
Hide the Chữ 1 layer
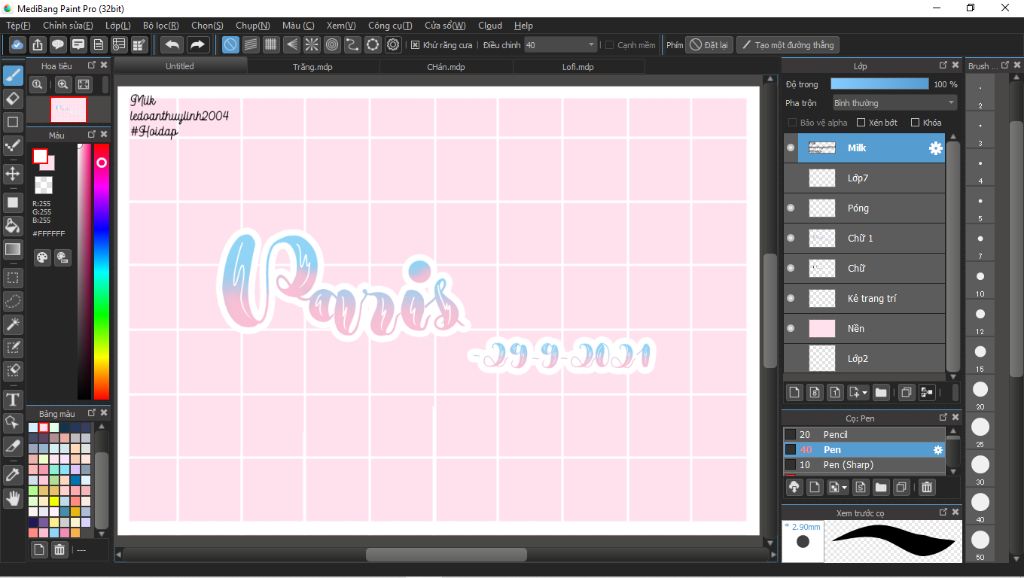(x=791, y=238)
